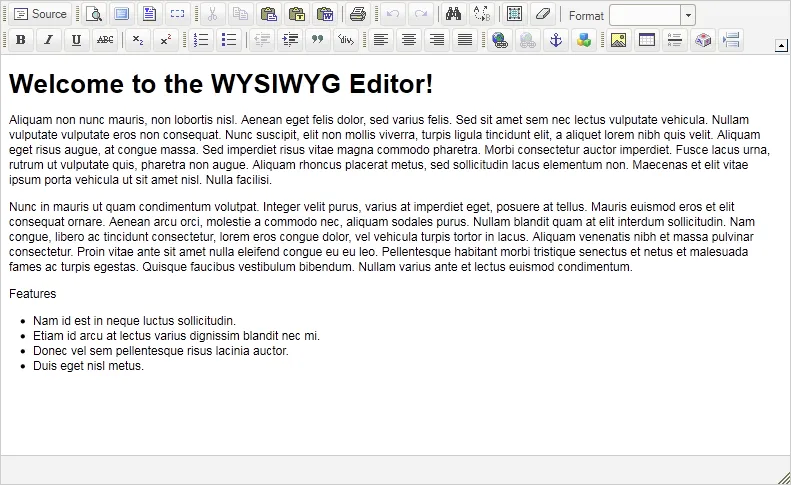Paste from Word icon
Screen dimensions: 791x485
324,14
